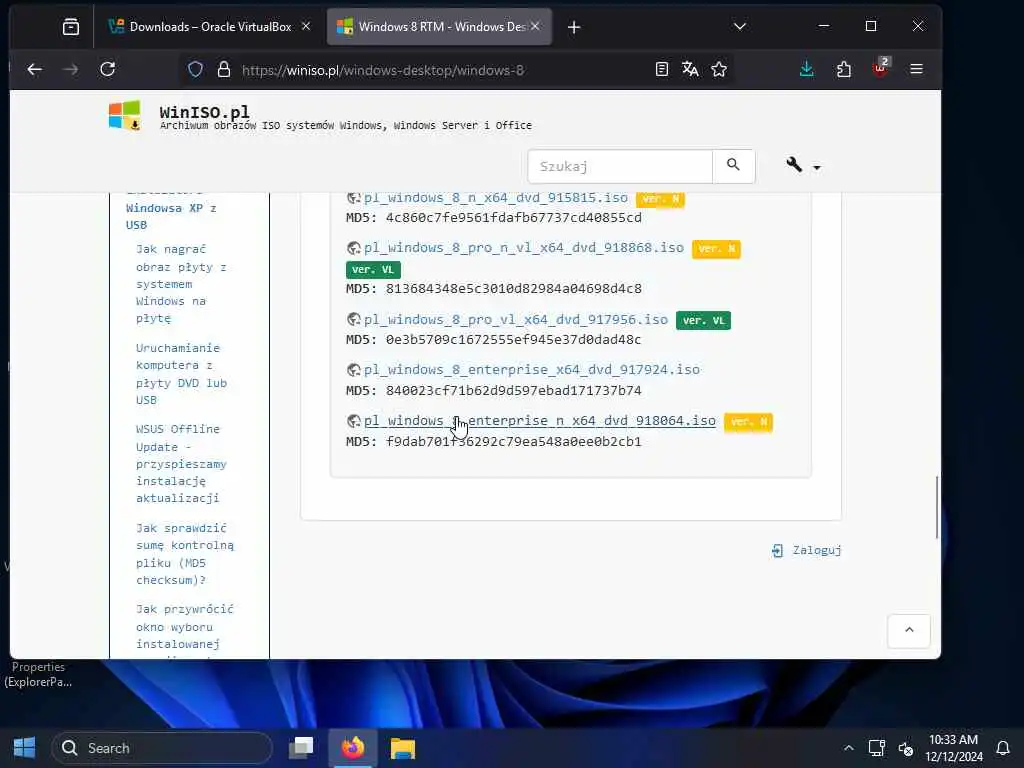
Task: Click Firefox icon on the taskbar
Action: (353, 747)
